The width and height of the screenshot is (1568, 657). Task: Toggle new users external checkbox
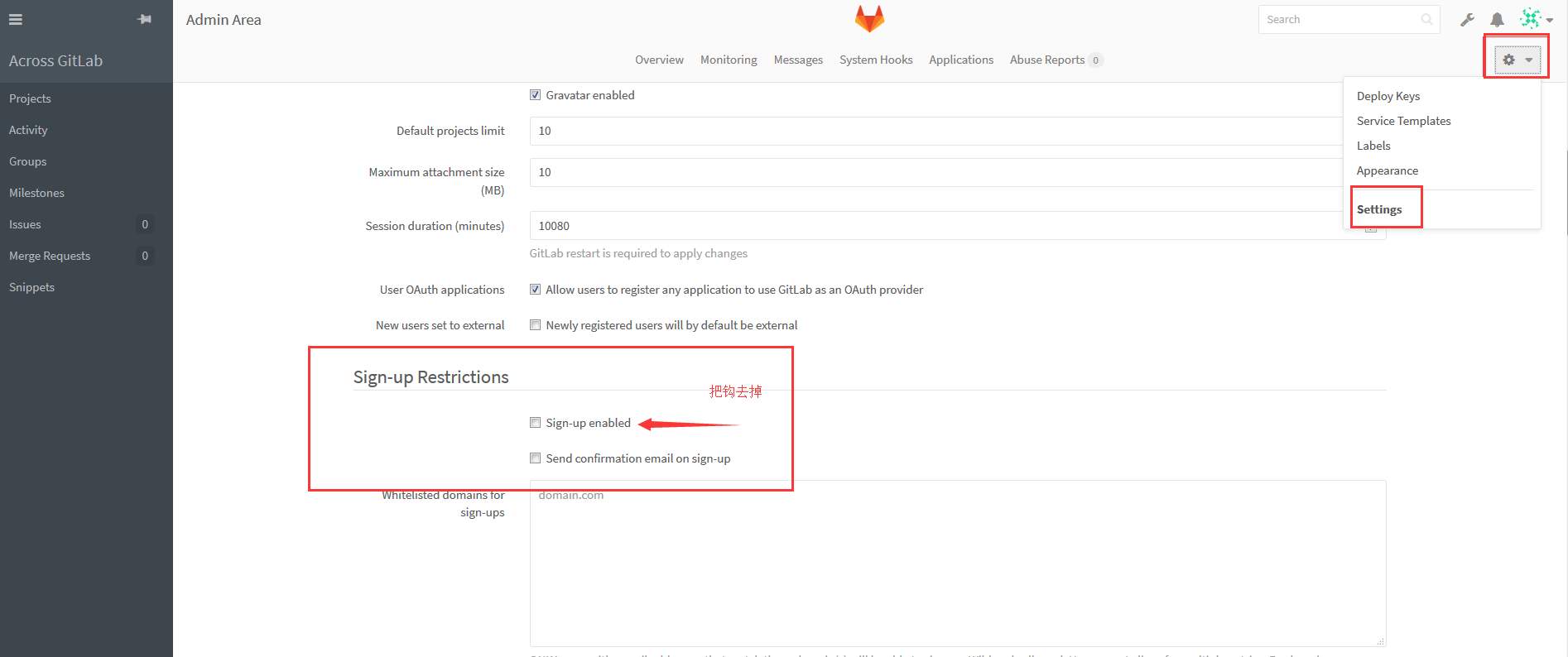(535, 325)
